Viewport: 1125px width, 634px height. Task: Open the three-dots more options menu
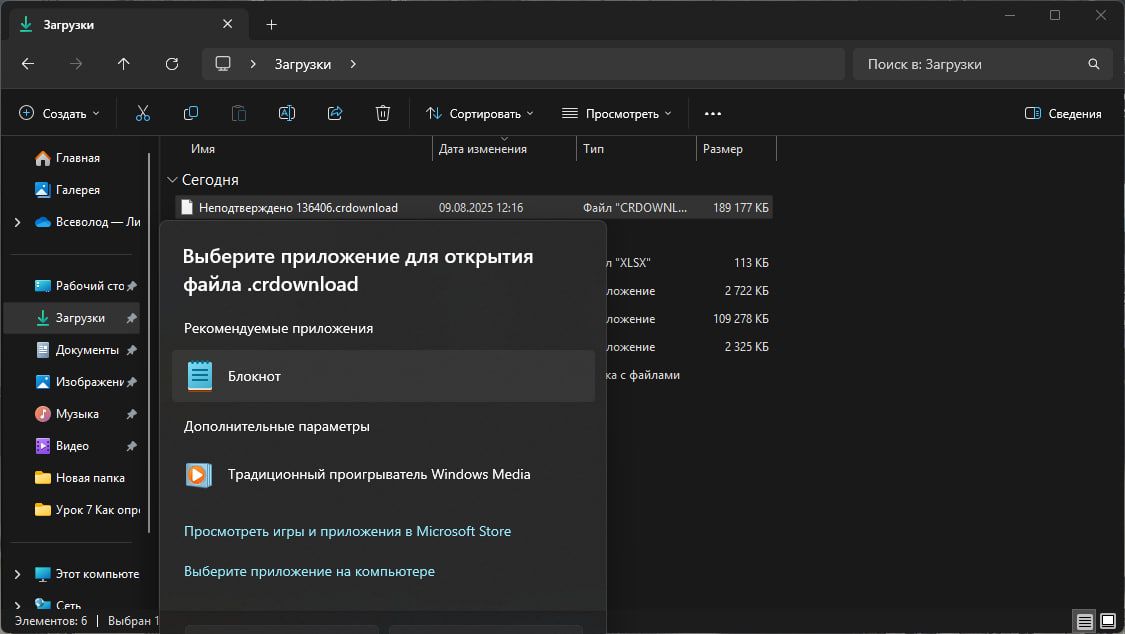pyautogui.click(x=712, y=113)
